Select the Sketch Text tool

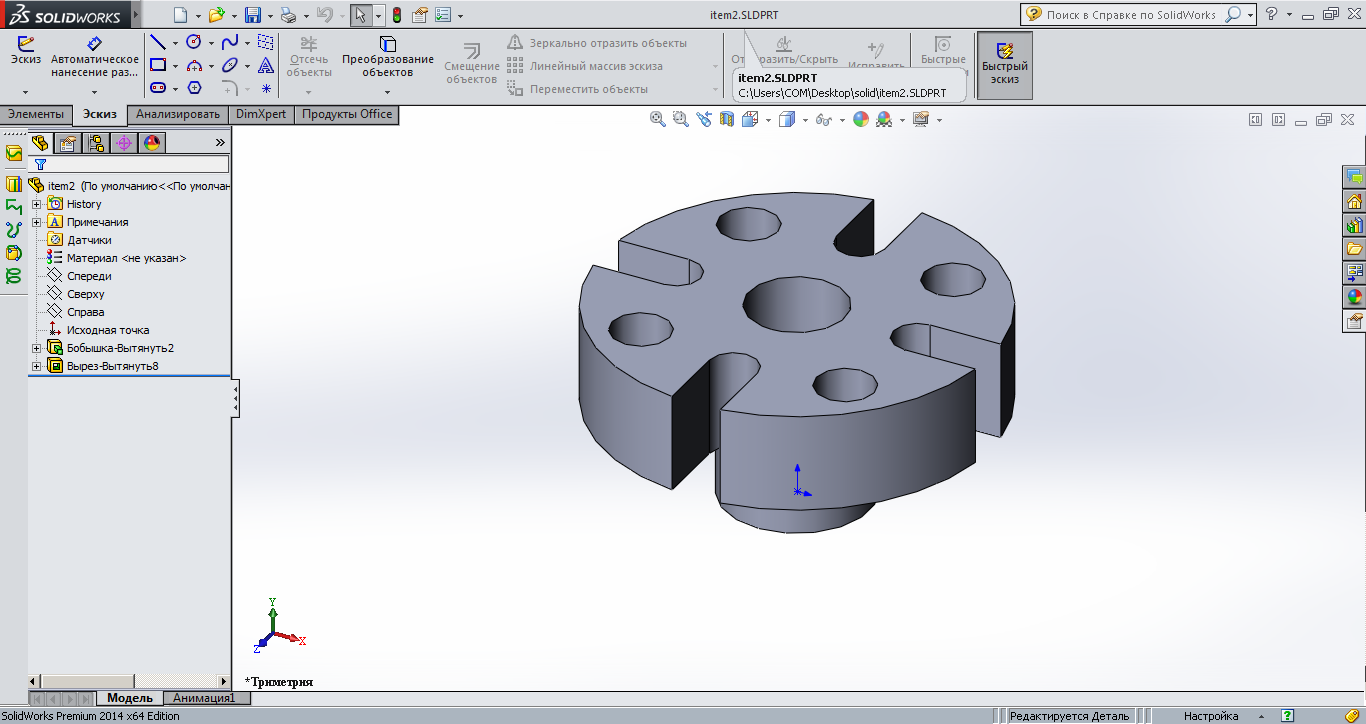click(x=266, y=65)
